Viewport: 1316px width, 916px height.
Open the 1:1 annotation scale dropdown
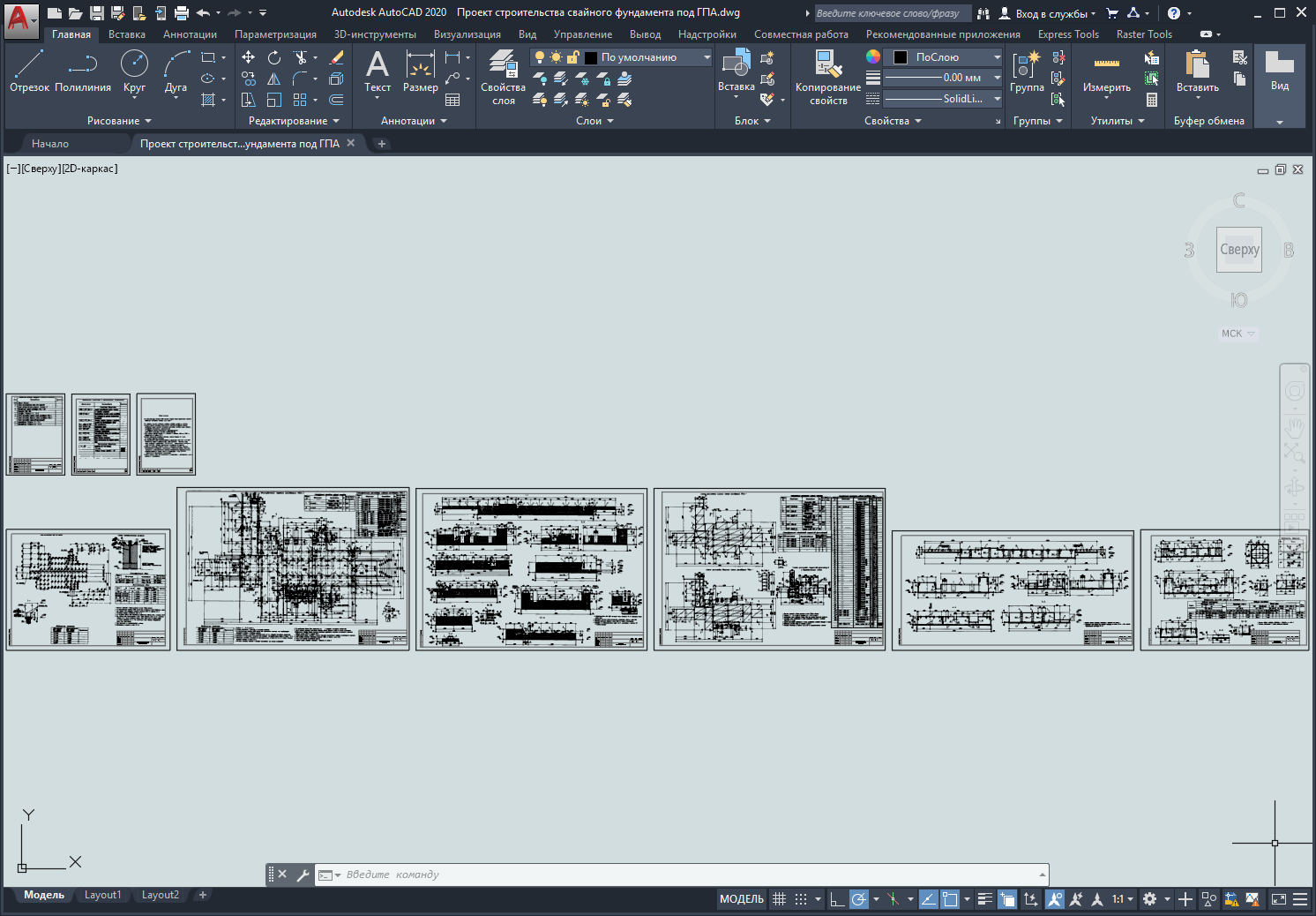[1122, 899]
